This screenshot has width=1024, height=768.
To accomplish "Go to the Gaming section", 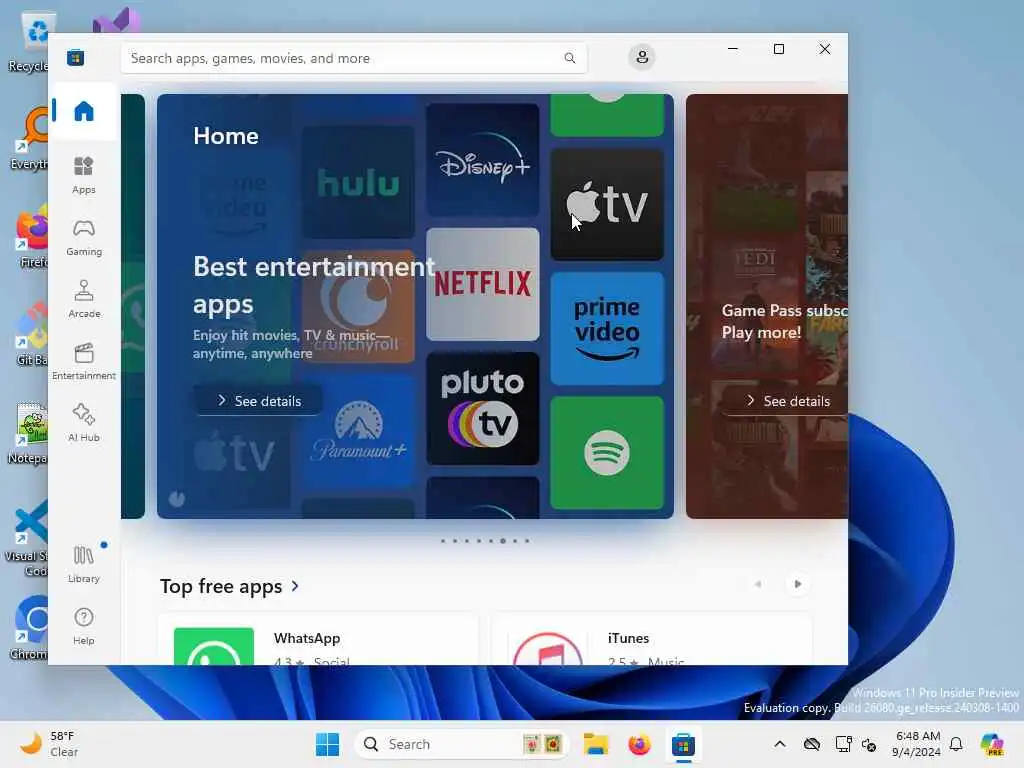I will 84,238.
